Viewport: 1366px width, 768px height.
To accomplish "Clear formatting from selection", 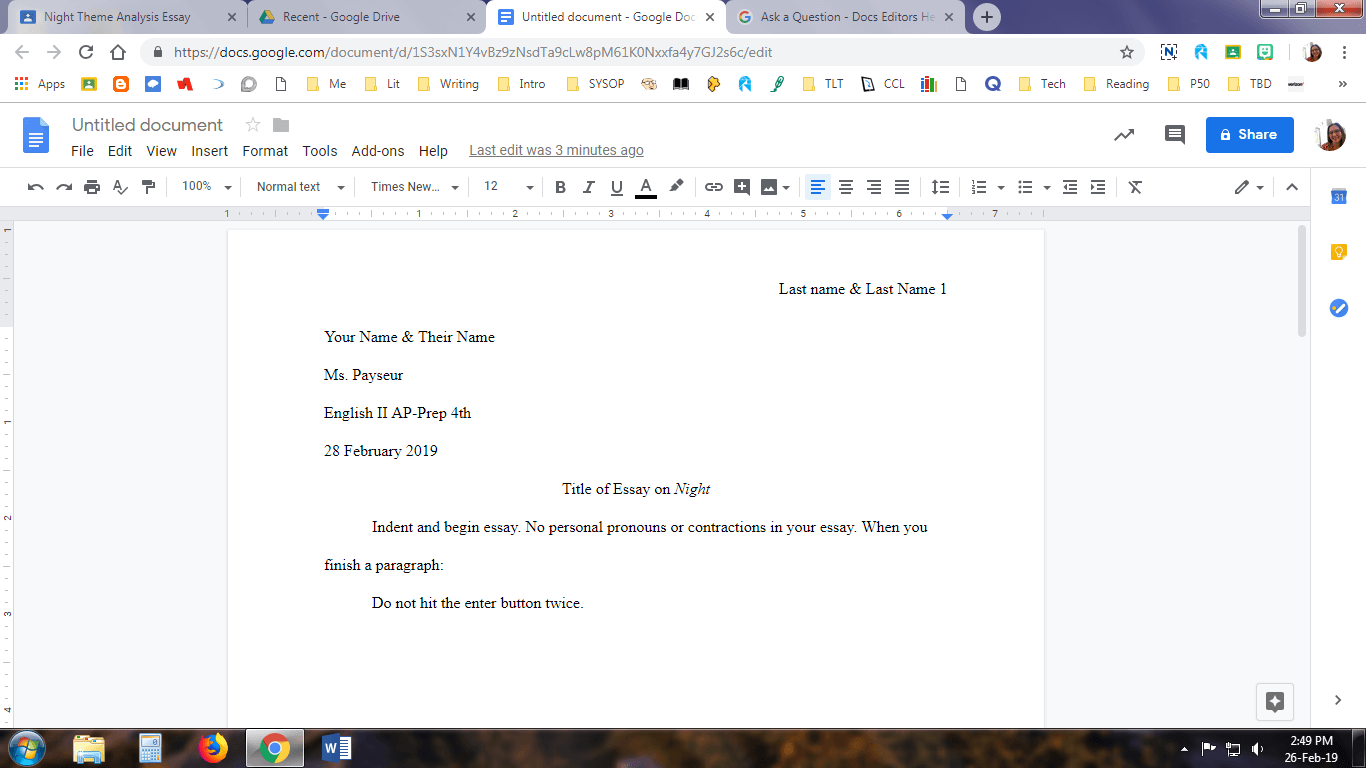I will [1135, 186].
